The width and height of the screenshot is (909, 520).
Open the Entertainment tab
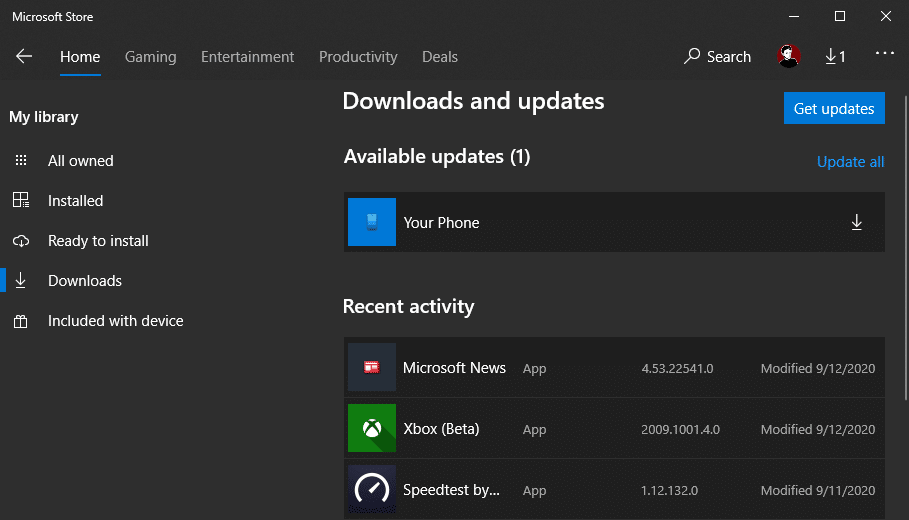[x=248, y=57]
